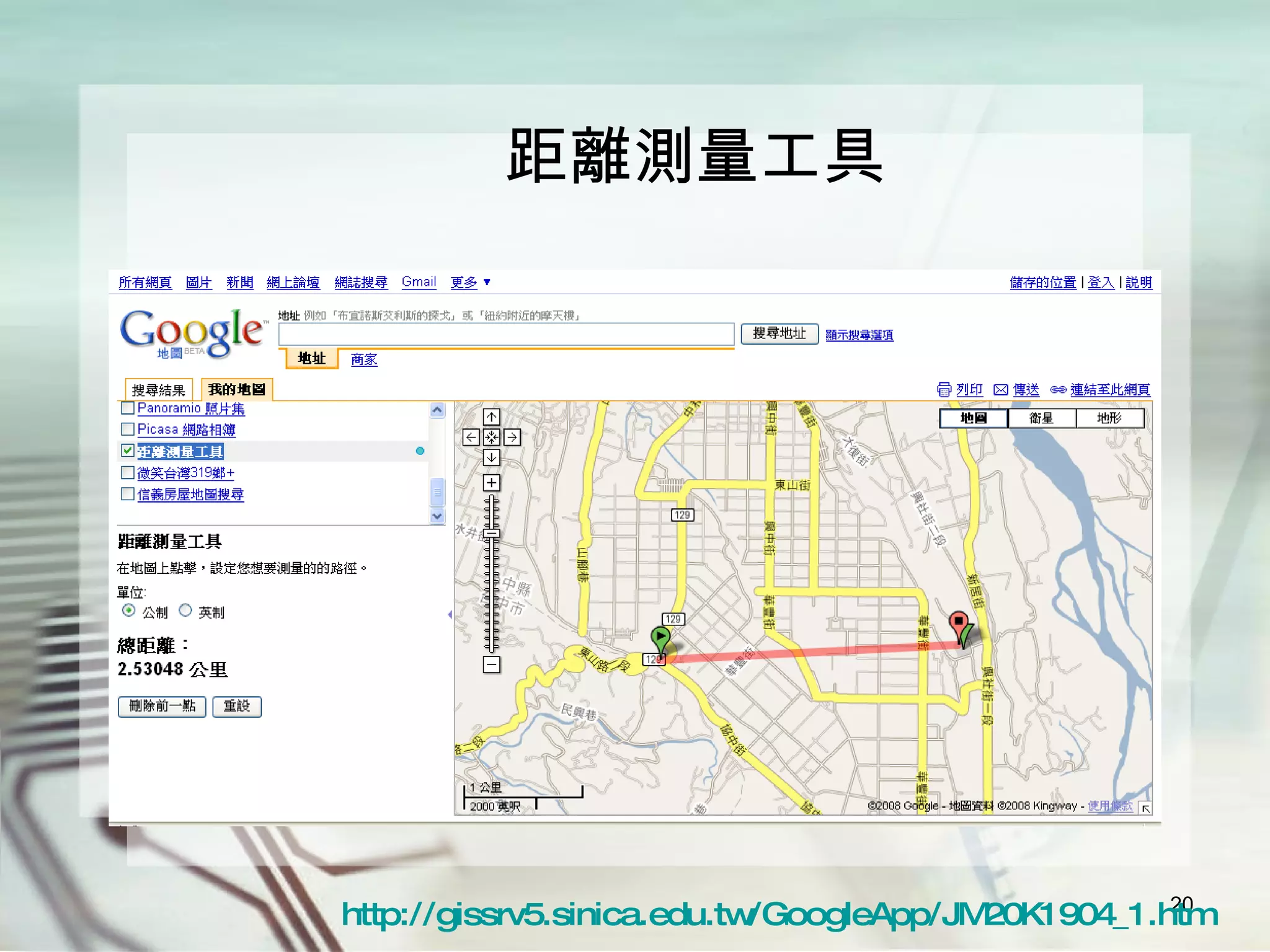Toggle the overview map corner arrow
This screenshot has width=1270, height=952.
(1145, 808)
